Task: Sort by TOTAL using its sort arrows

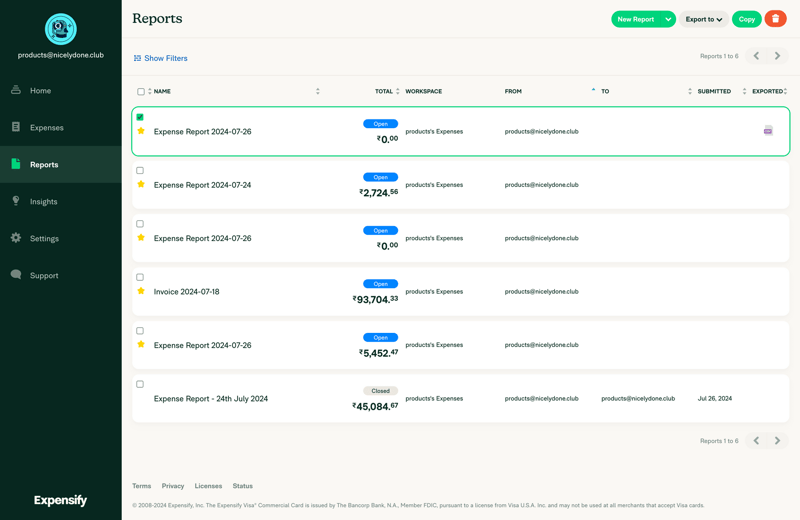Action: (397, 91)
